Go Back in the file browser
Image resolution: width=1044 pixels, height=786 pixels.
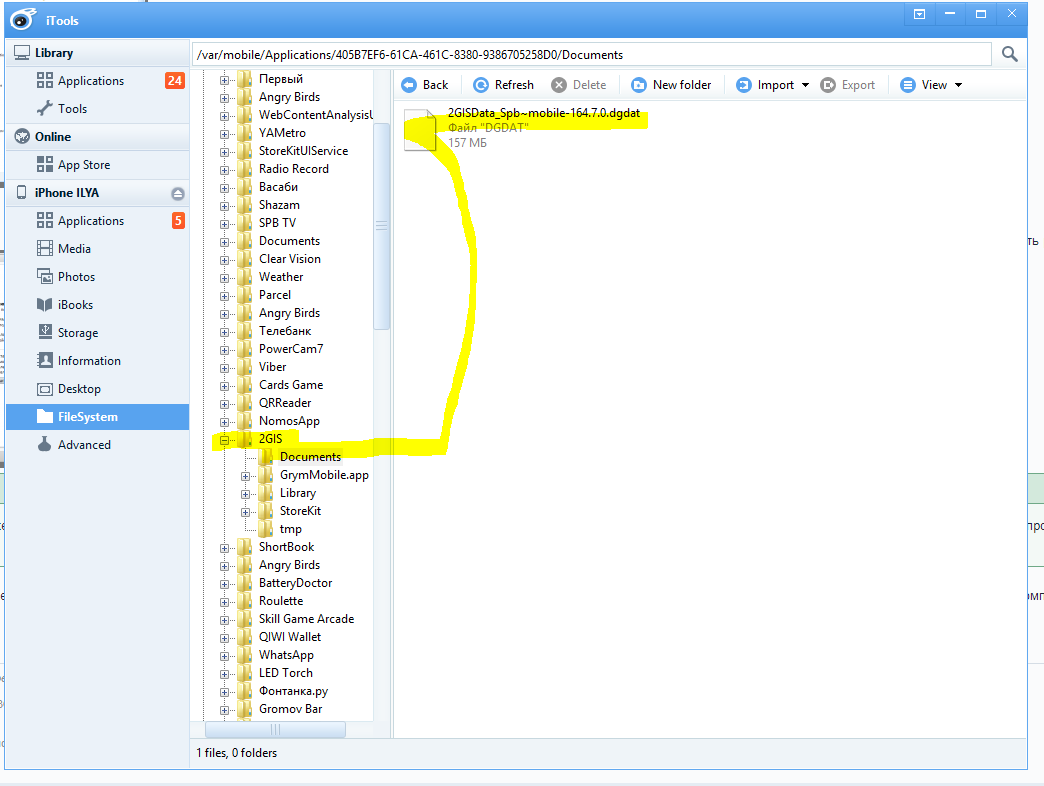click(x=425, y=85)
